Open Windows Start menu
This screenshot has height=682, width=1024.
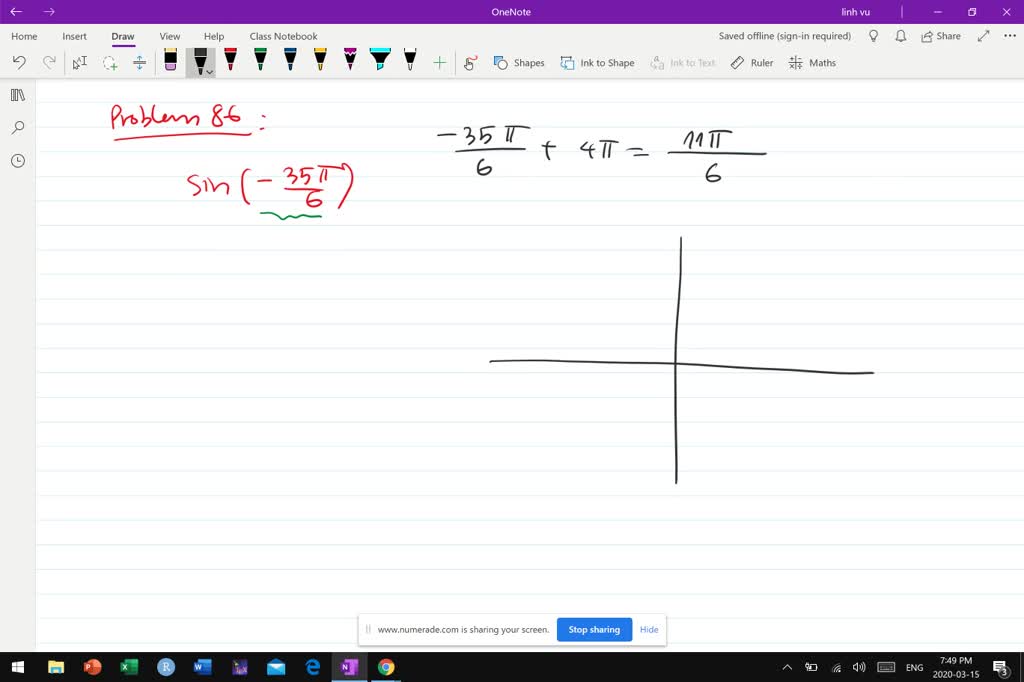click(x=18, y=667)
